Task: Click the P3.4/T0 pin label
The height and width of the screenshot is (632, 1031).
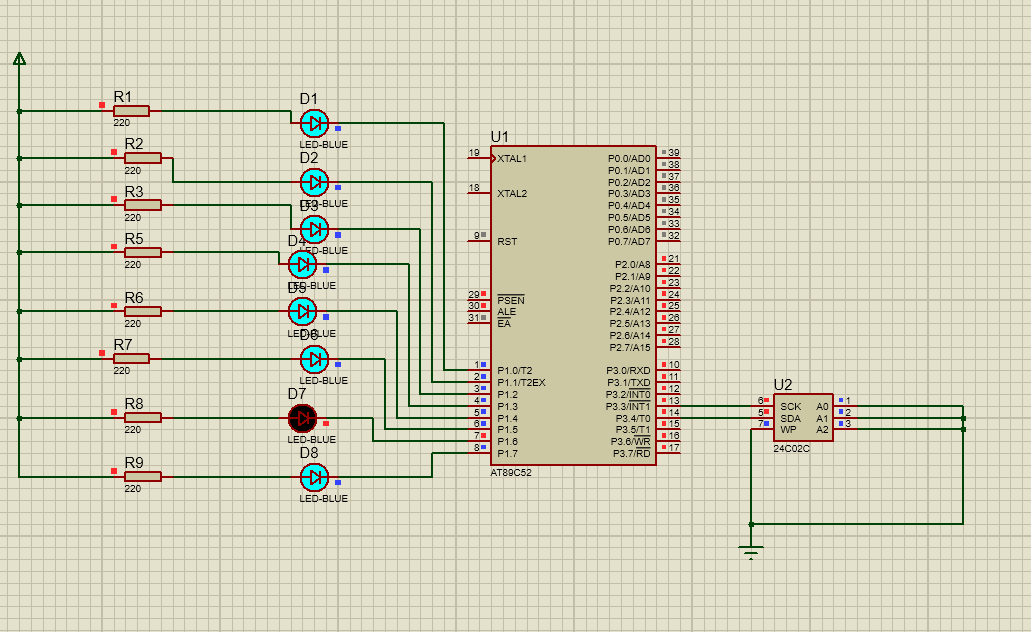Action: [633, 418]
